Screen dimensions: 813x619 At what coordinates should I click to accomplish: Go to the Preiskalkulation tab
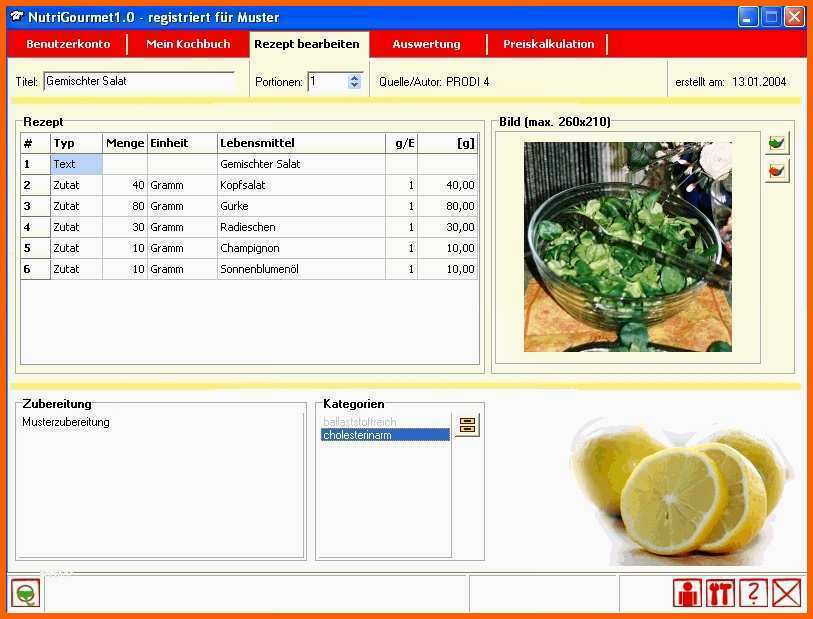coord(549,44)
